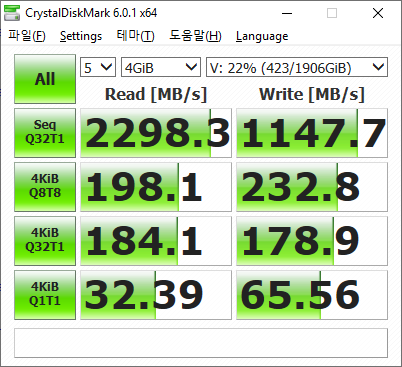The width and height of the screenshot is (402, 367).
Task: Expand the V: drive selection dropdown
Action: click(297, 67)
